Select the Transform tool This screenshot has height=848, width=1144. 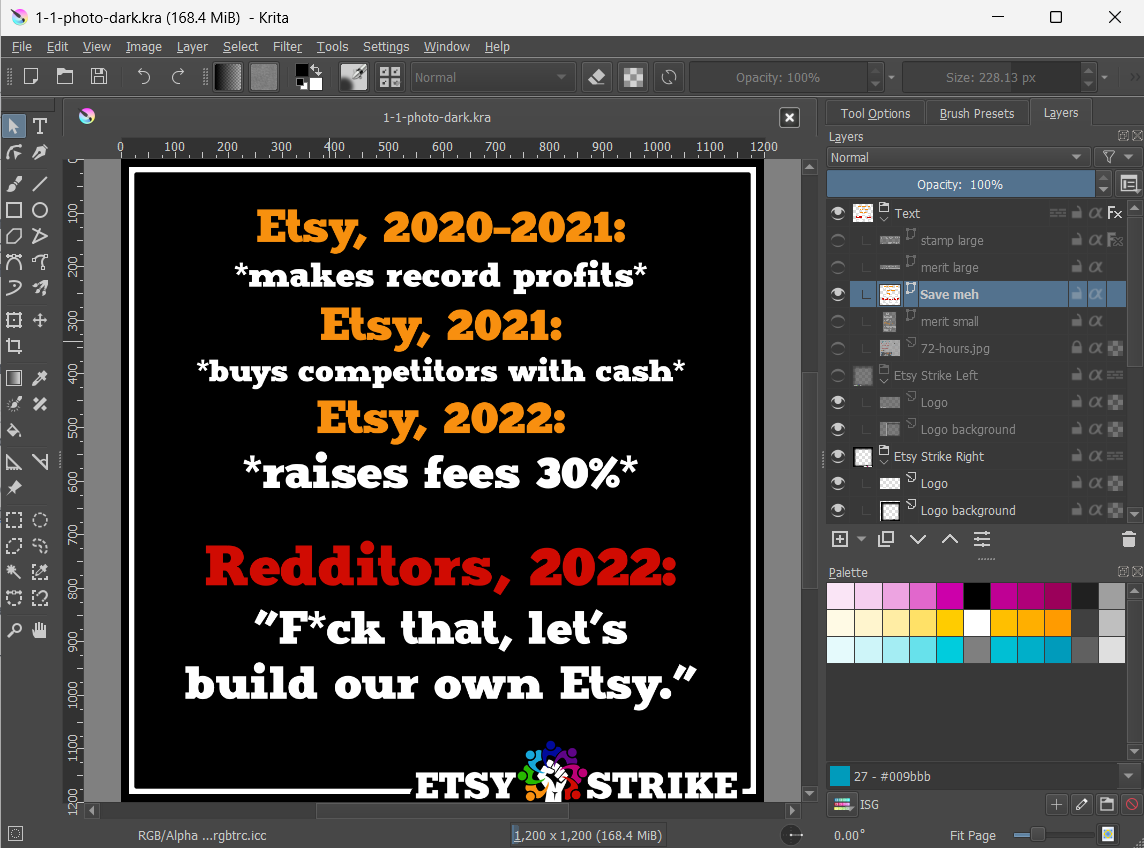[14, 320]
